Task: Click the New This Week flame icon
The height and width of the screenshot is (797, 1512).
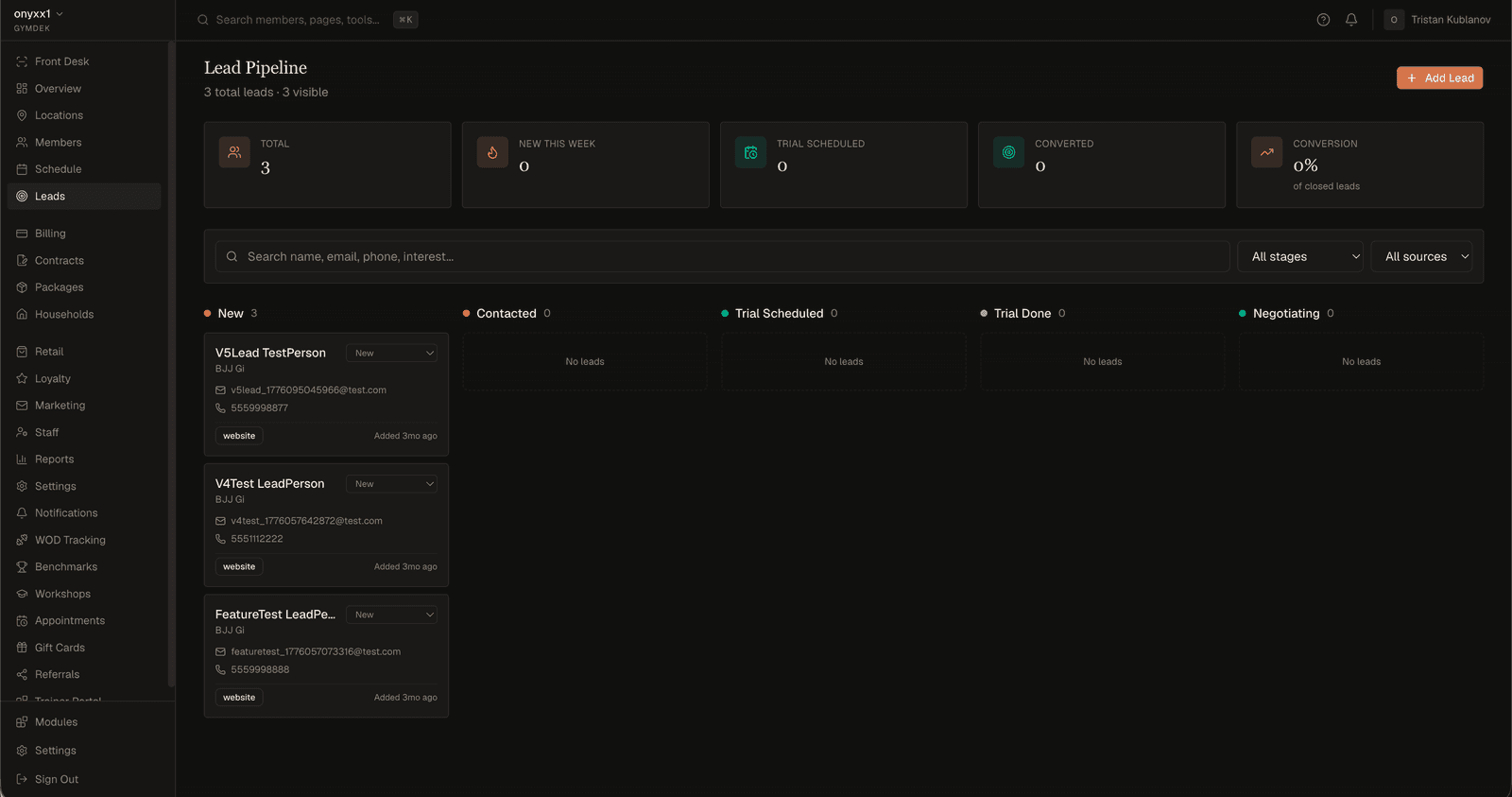Action: tap(492, 152)
